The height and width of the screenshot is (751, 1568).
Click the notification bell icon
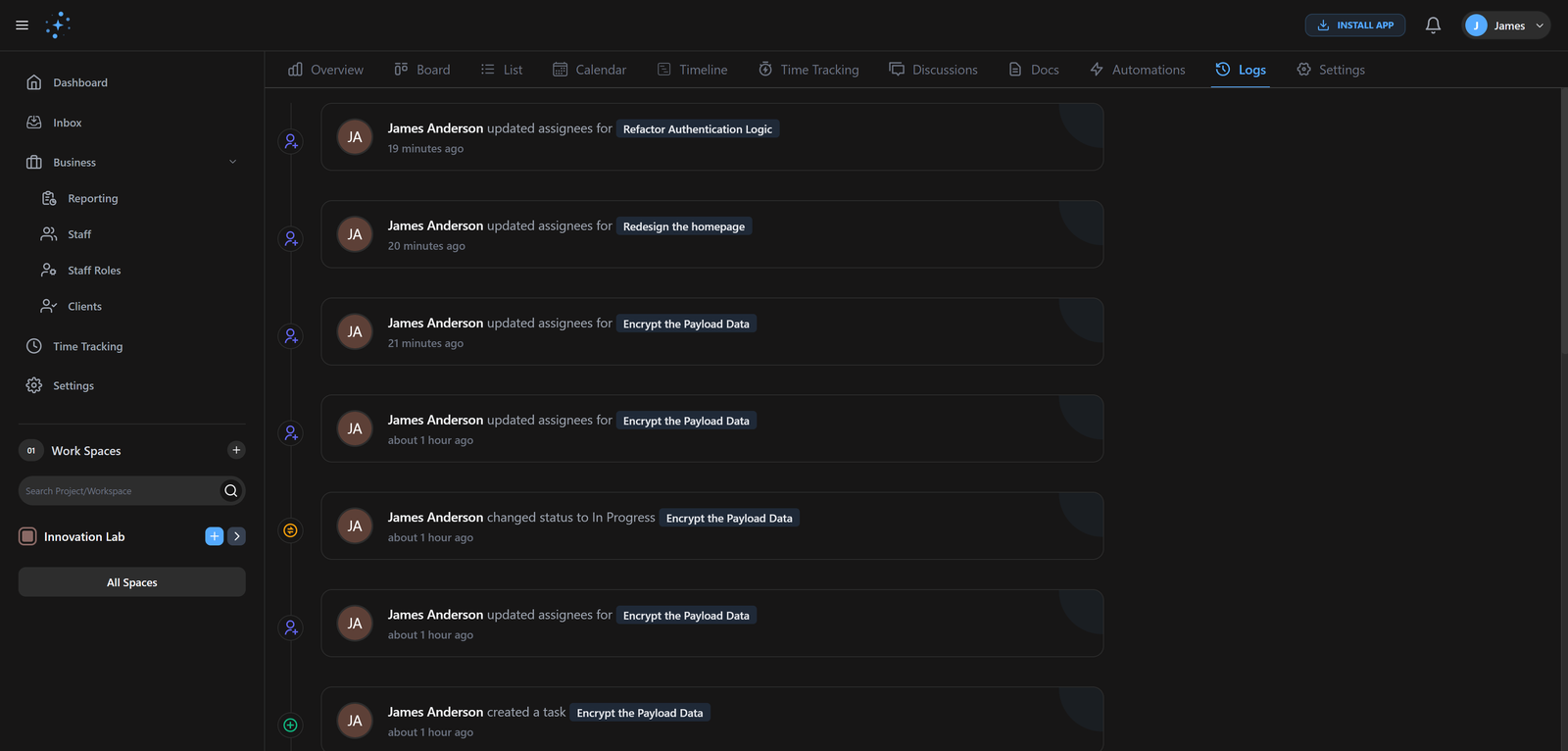[x=1433, y=25]
